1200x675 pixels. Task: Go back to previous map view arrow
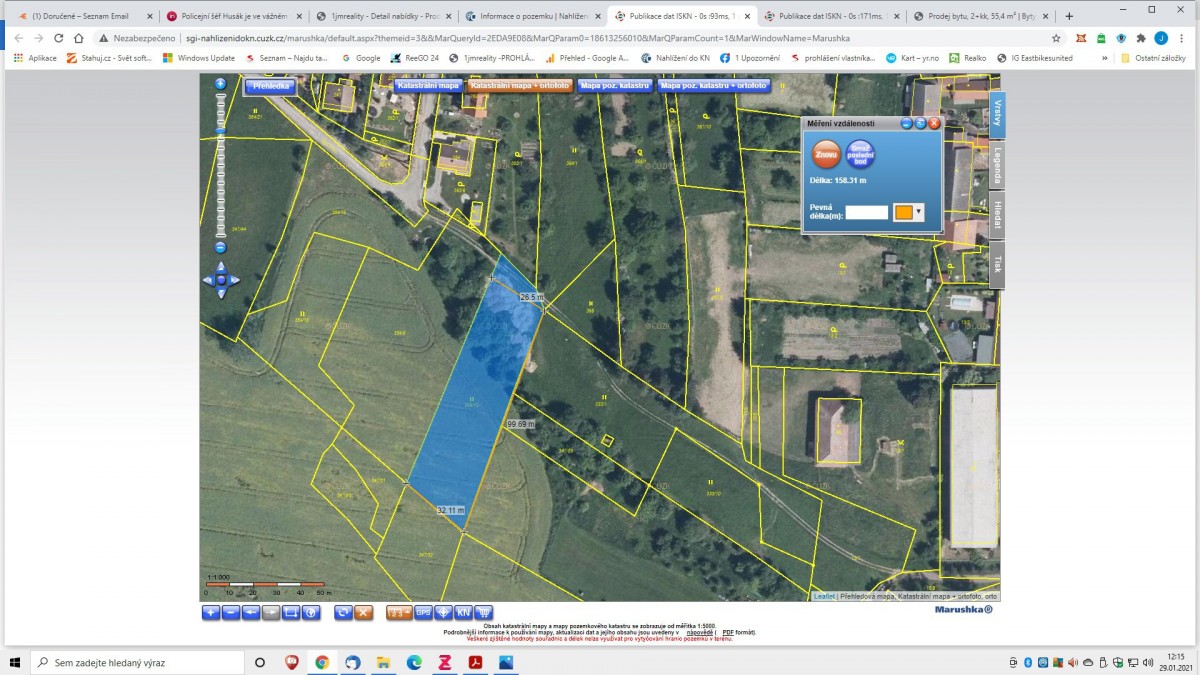251,612
